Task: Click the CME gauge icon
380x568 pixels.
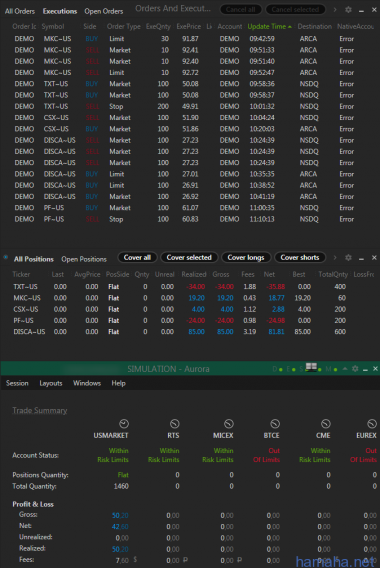Action: (326, 423)
